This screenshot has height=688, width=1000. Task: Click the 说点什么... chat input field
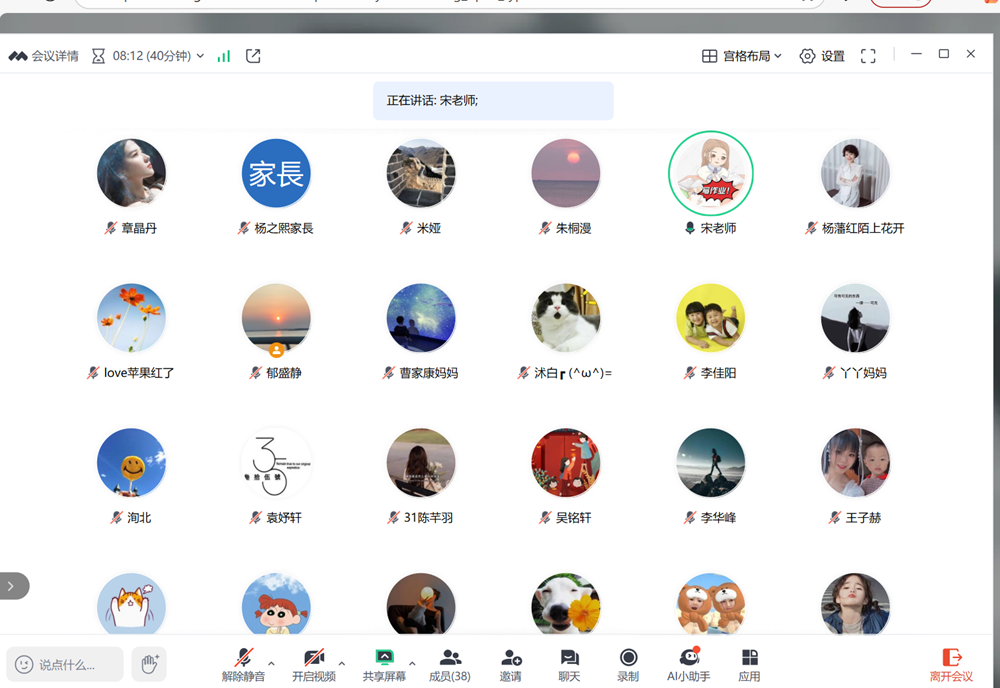65,664
